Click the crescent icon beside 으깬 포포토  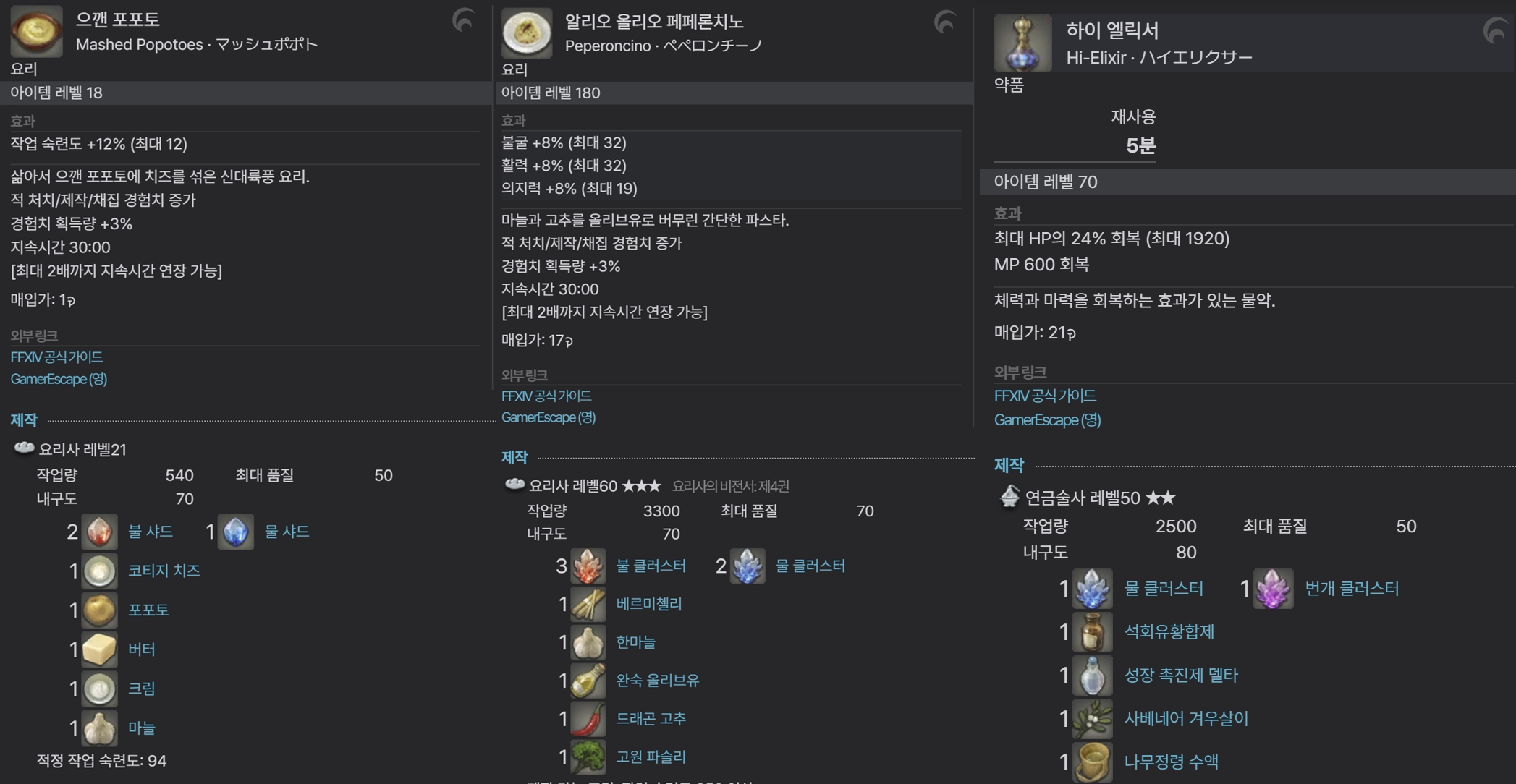(x=463, y=20)
